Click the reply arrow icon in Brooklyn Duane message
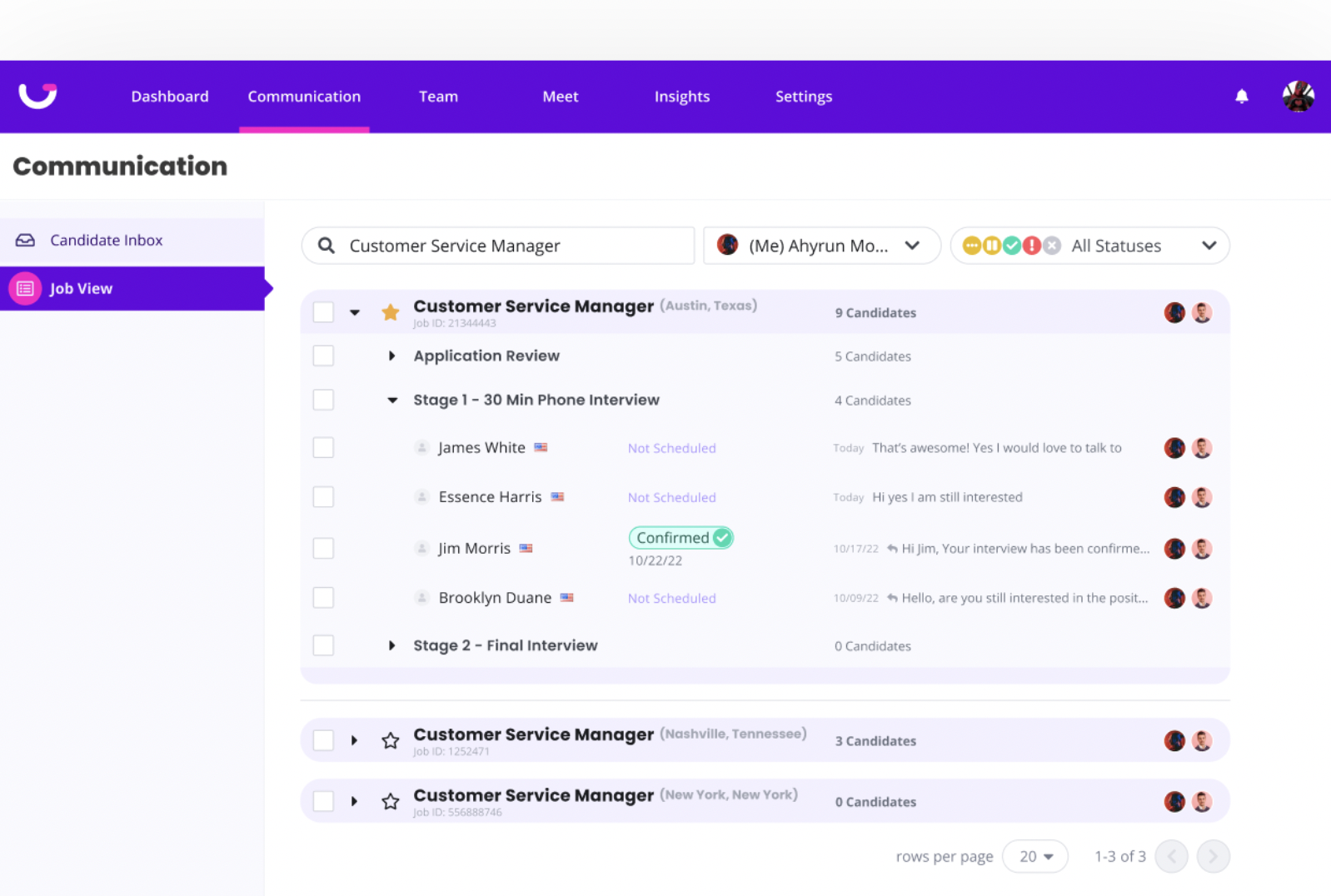Viewport: 1331px width, 896px height. (892, 598)
